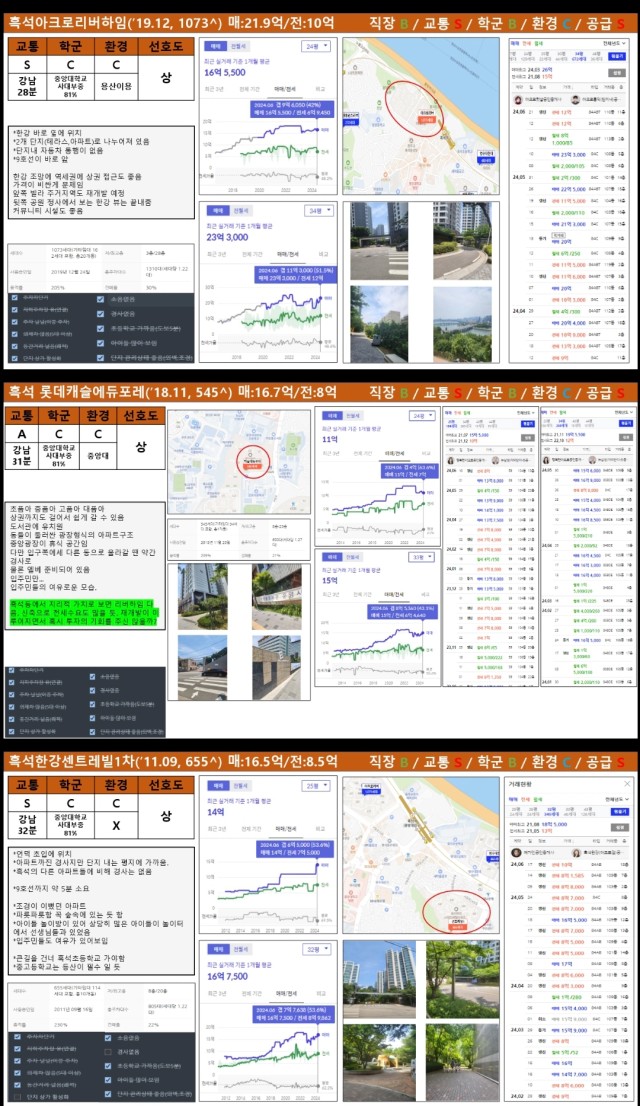
Task: Select the first agent avatar in 아크로리버하임 listings
Action: 518,99
